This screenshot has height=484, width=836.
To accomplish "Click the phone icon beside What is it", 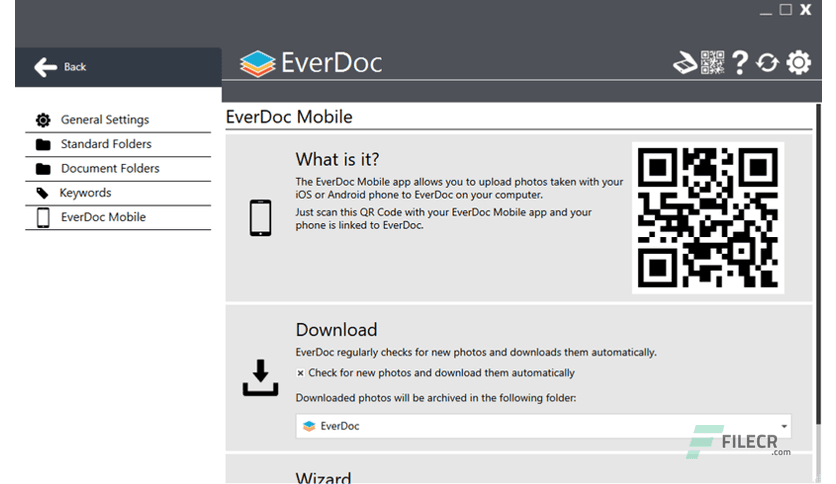I will [260, 217].
